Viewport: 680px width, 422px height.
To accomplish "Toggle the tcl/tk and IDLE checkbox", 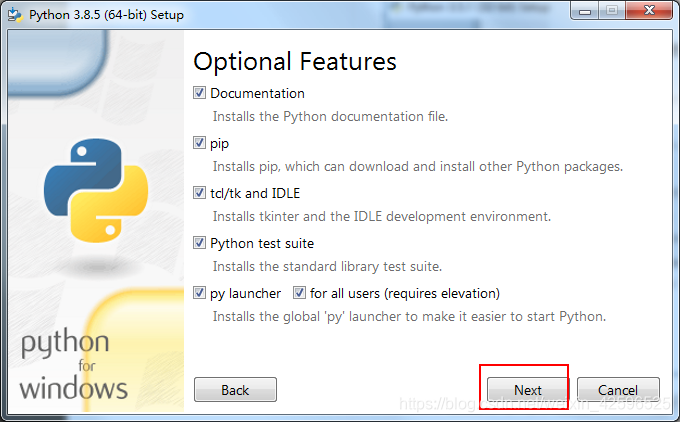I will coord(199,193).
